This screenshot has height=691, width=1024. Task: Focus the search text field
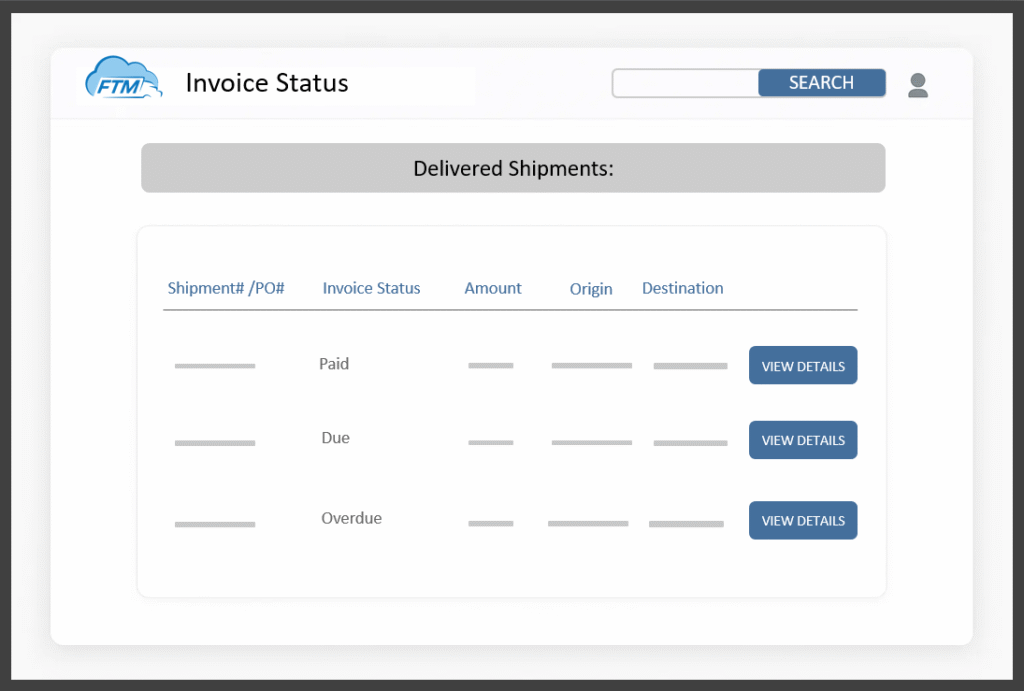point(686,83)
